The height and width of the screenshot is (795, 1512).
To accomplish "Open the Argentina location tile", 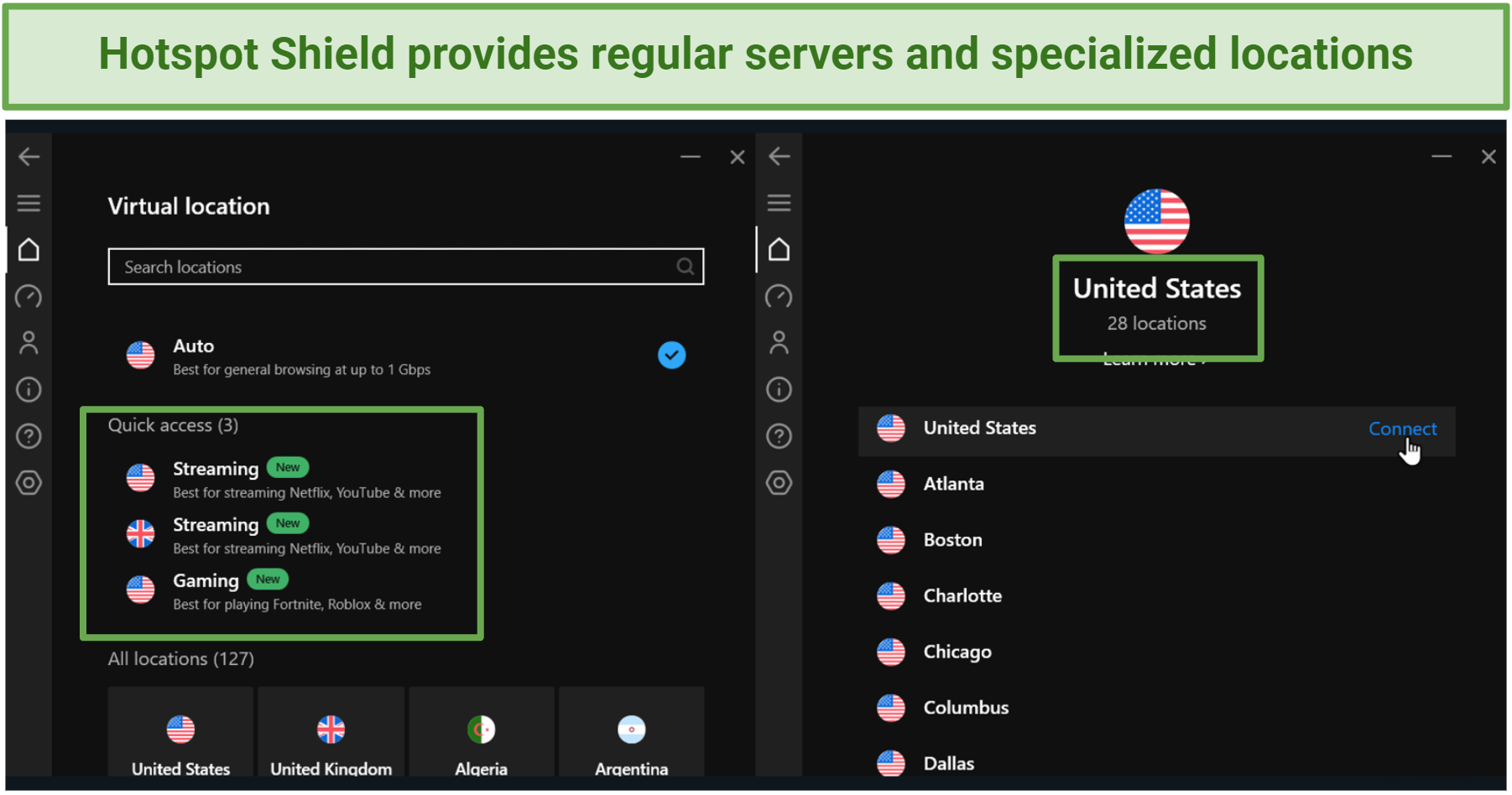I will pos(632,733).
